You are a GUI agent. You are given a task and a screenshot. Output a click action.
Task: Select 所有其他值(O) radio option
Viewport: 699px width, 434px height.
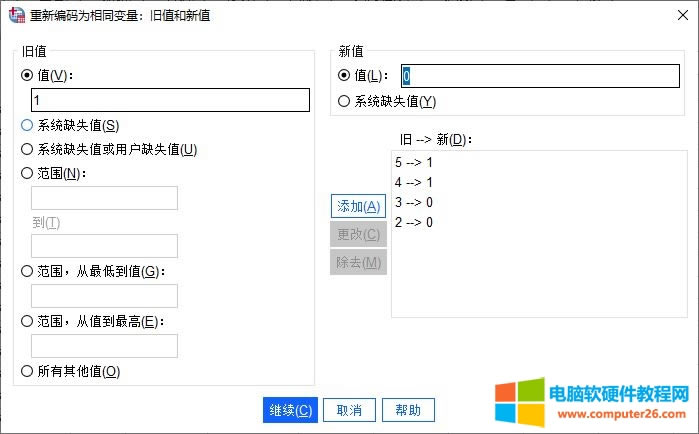click(x=27, y=371)
